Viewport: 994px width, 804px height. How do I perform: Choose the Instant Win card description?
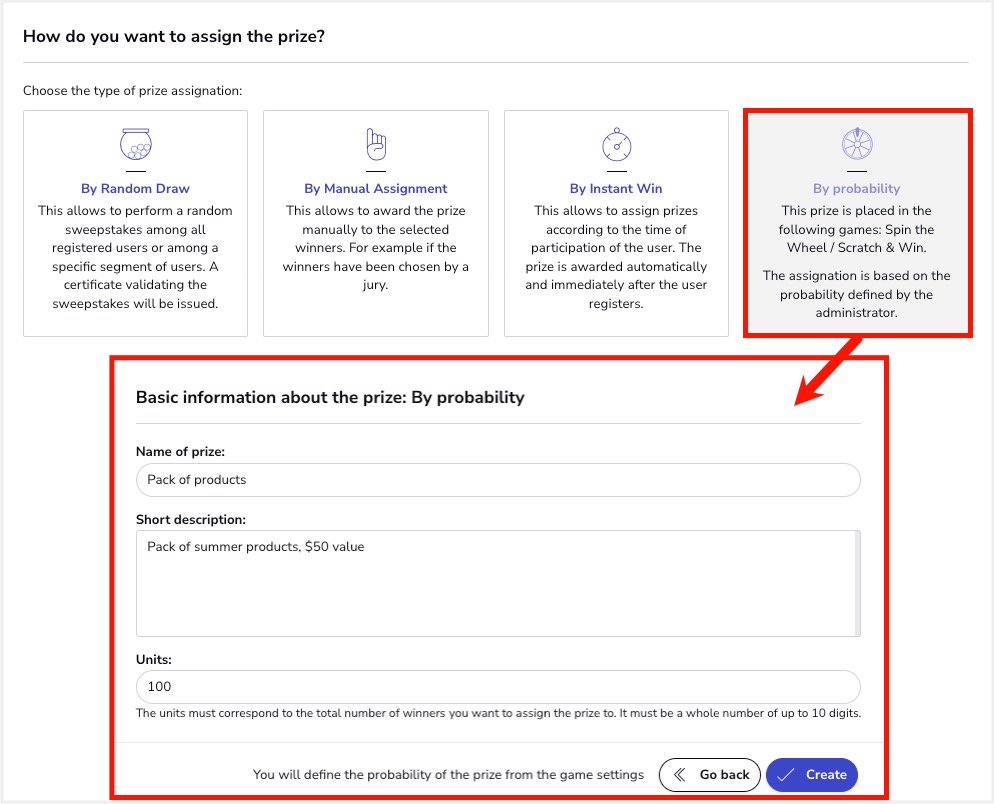coord(616,257)
